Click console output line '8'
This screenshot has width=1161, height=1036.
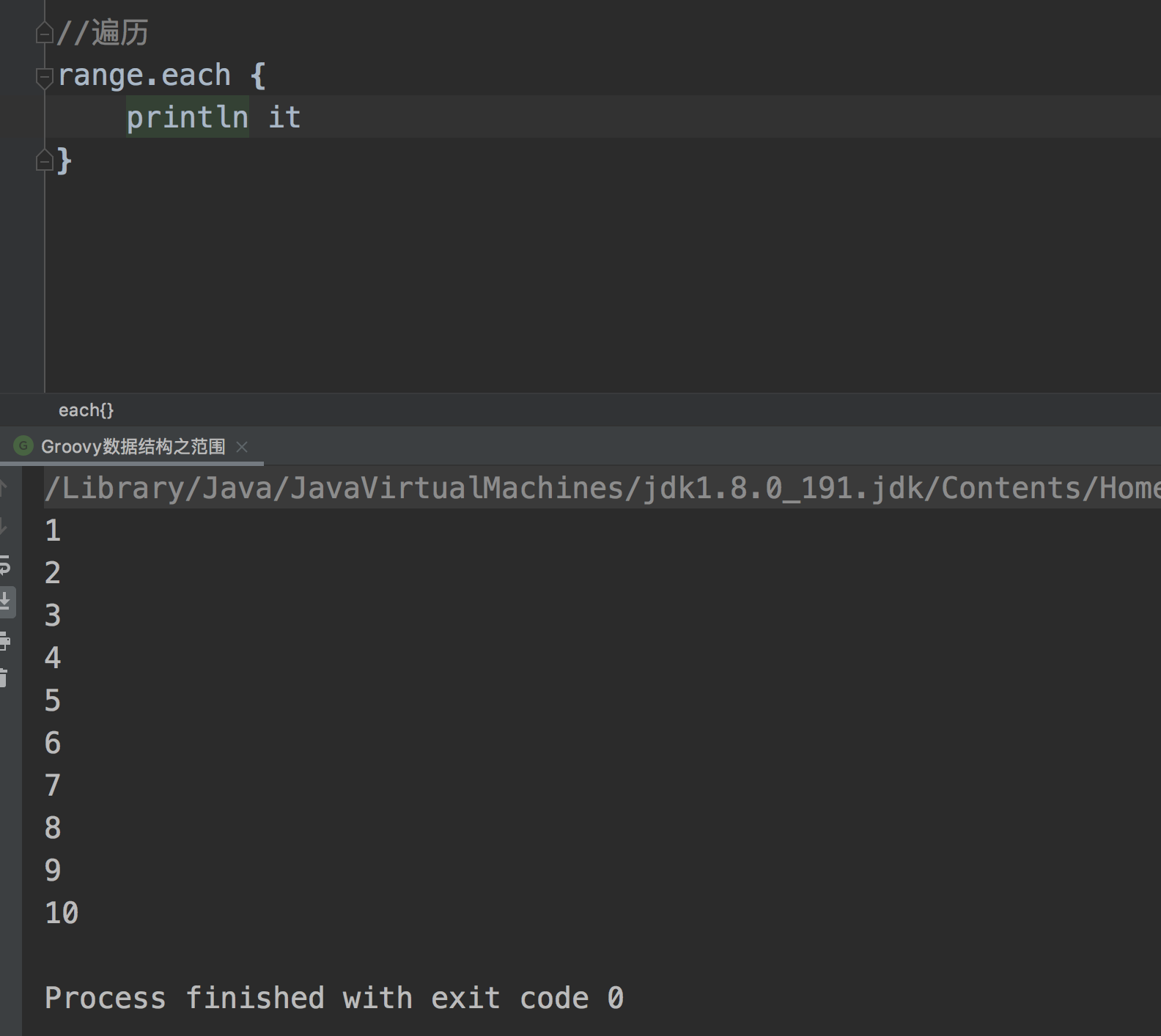(53, 828)
